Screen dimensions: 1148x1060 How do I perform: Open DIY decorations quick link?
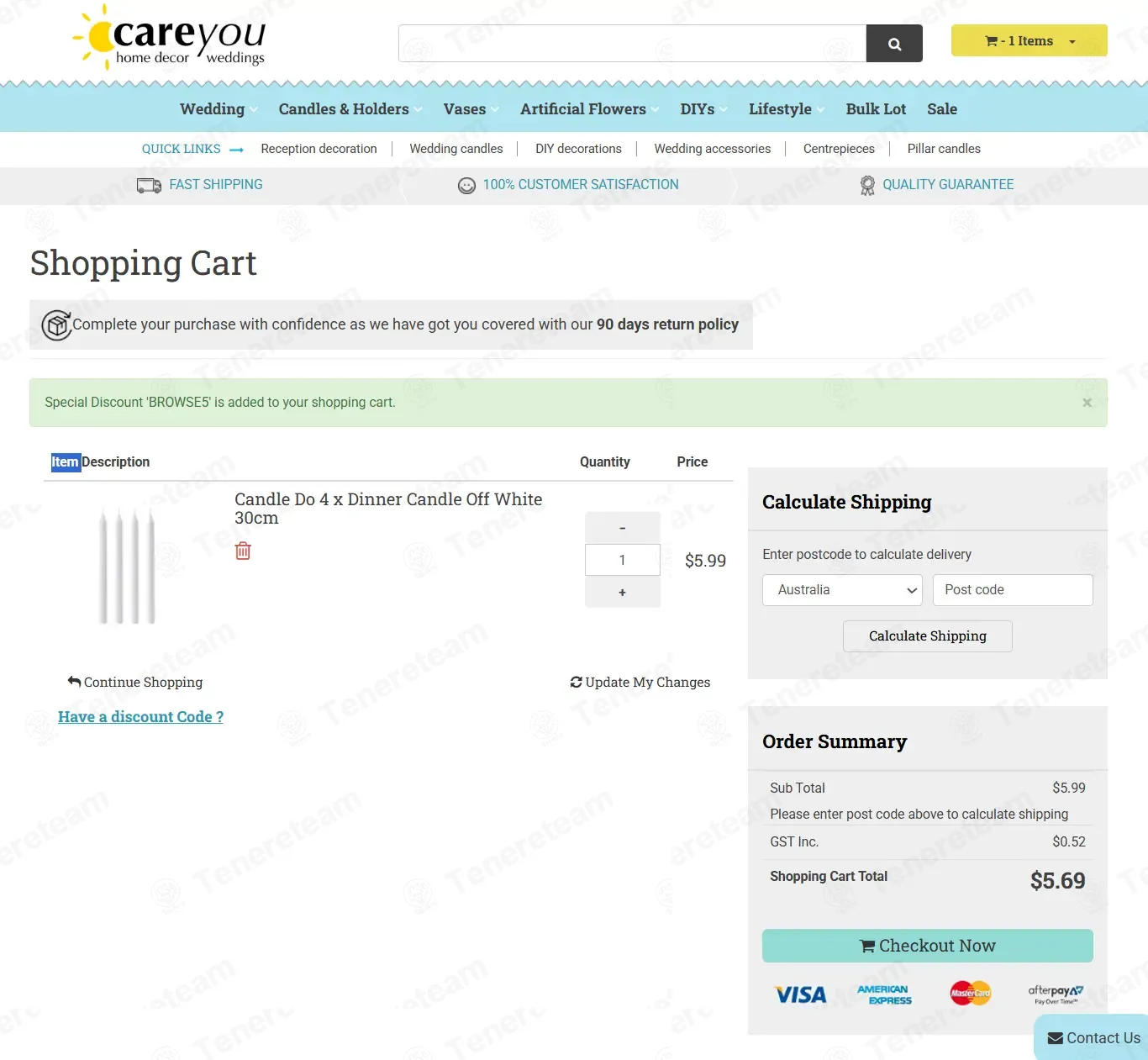[x=578, y=149]
